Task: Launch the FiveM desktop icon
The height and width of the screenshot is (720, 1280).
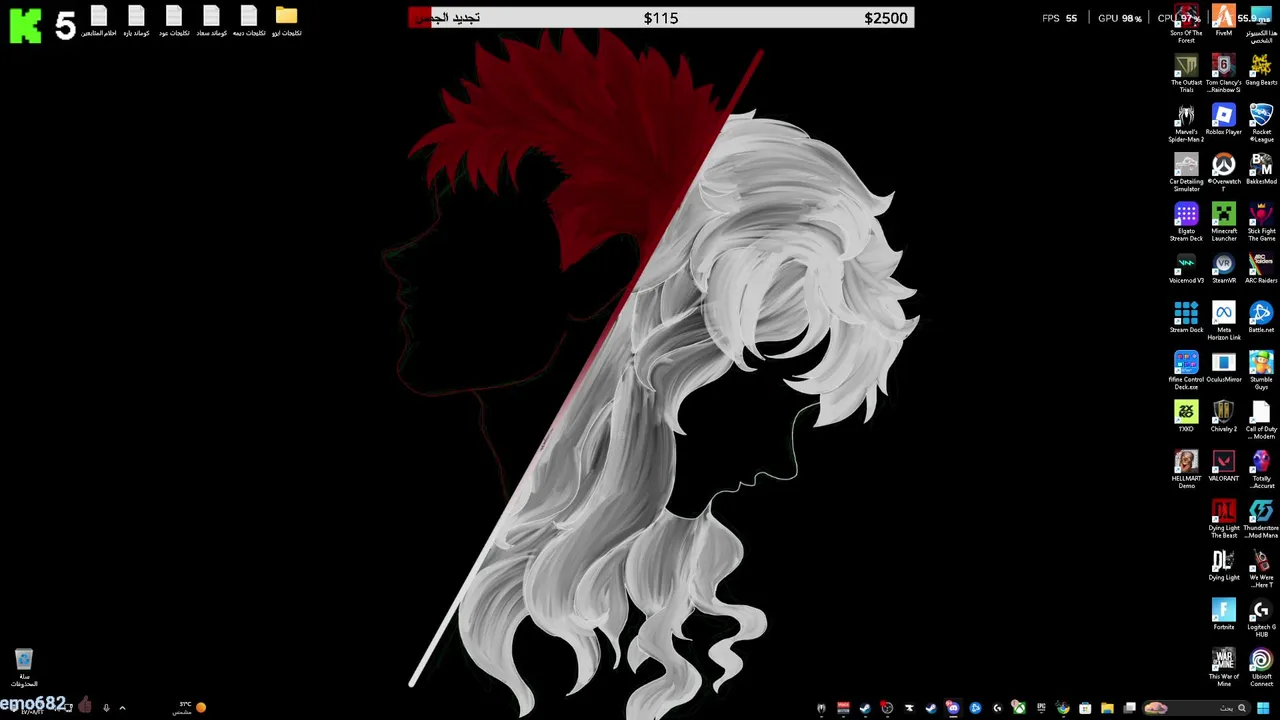Action: coord(1223,21)
